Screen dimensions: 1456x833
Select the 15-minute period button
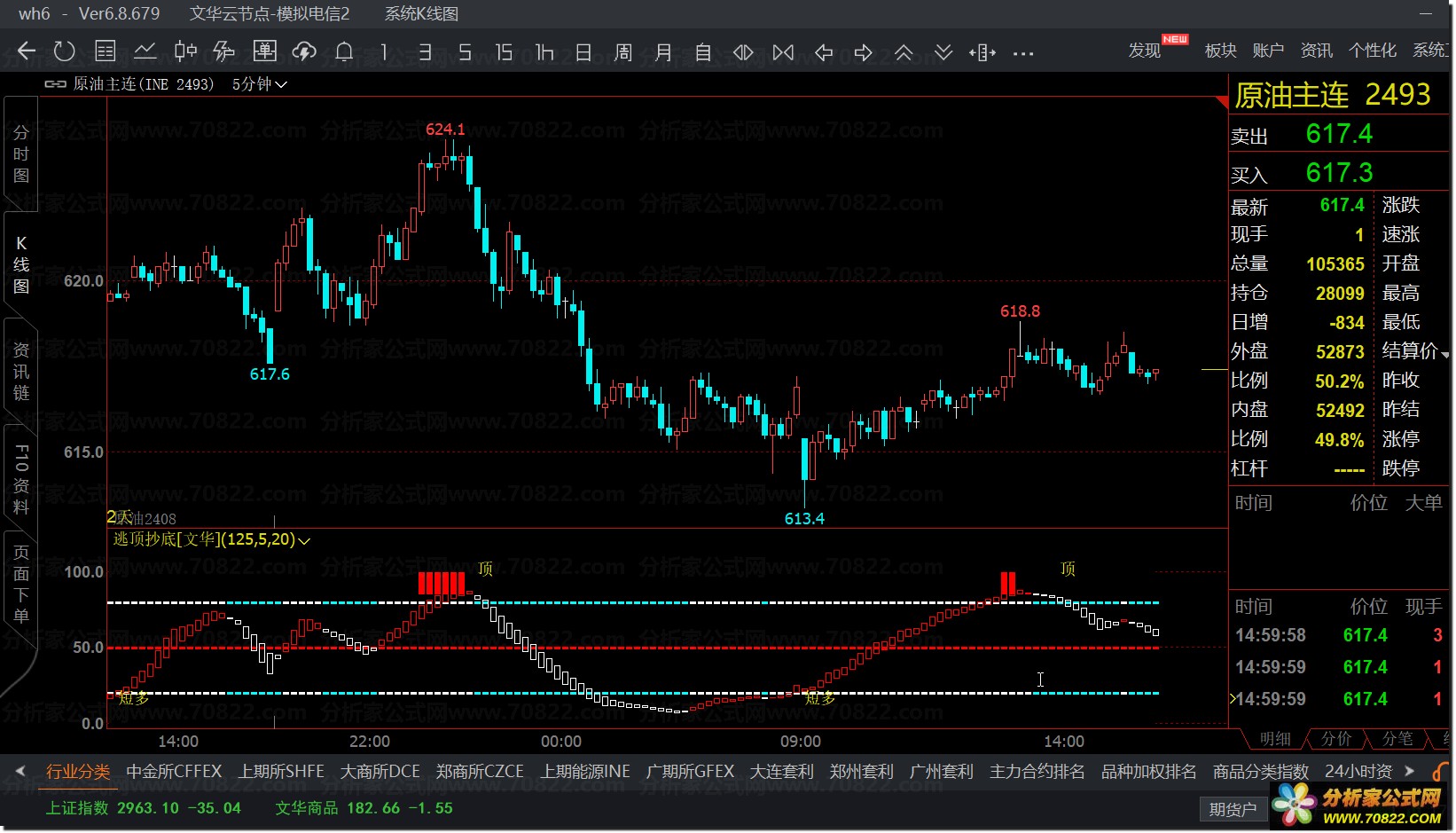pyautogui.click(x=504, y=51)
